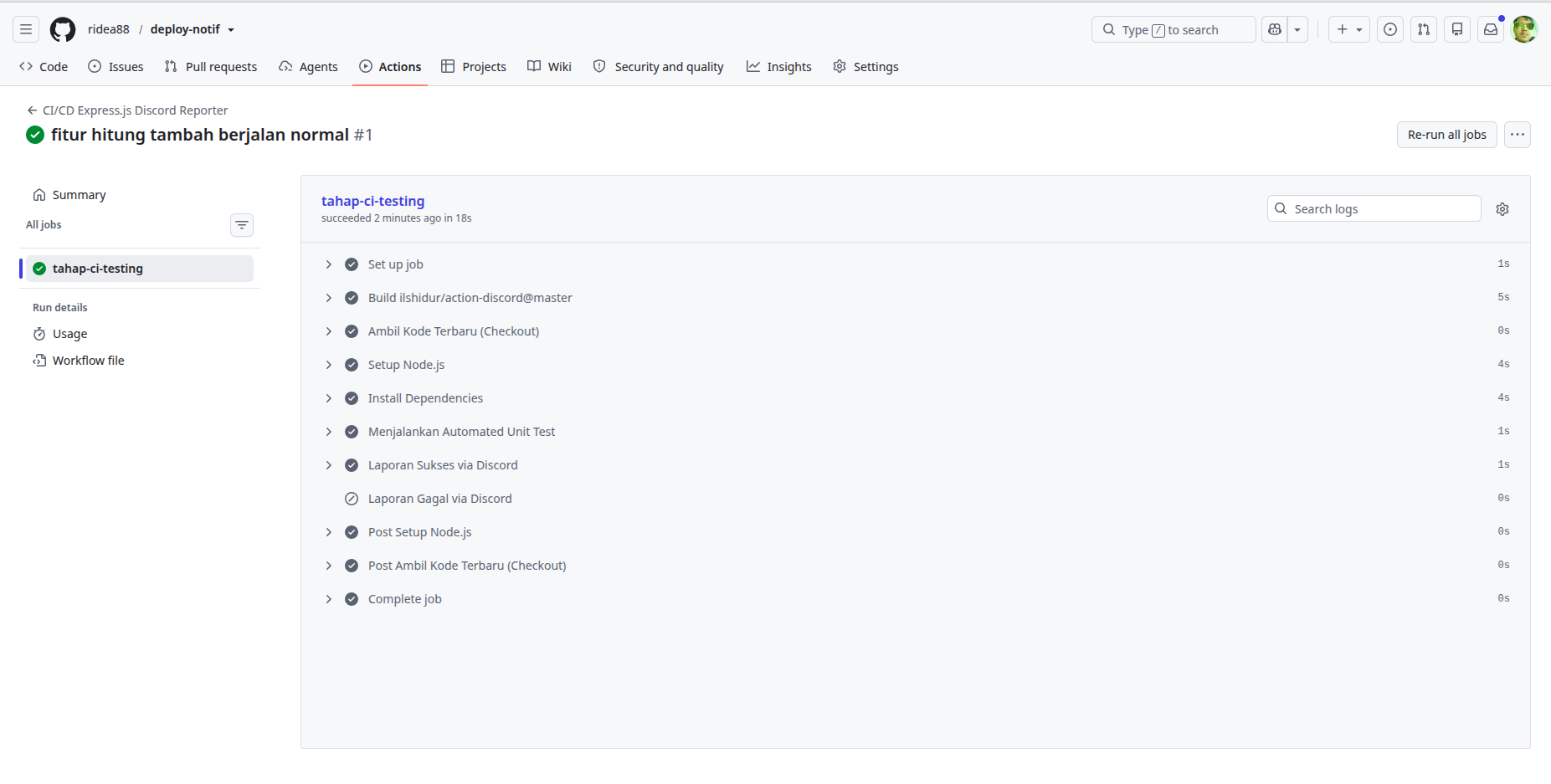1551x784 pixels.
Task: Go to GitHub homepage logo
Action: tap(63, 29)
